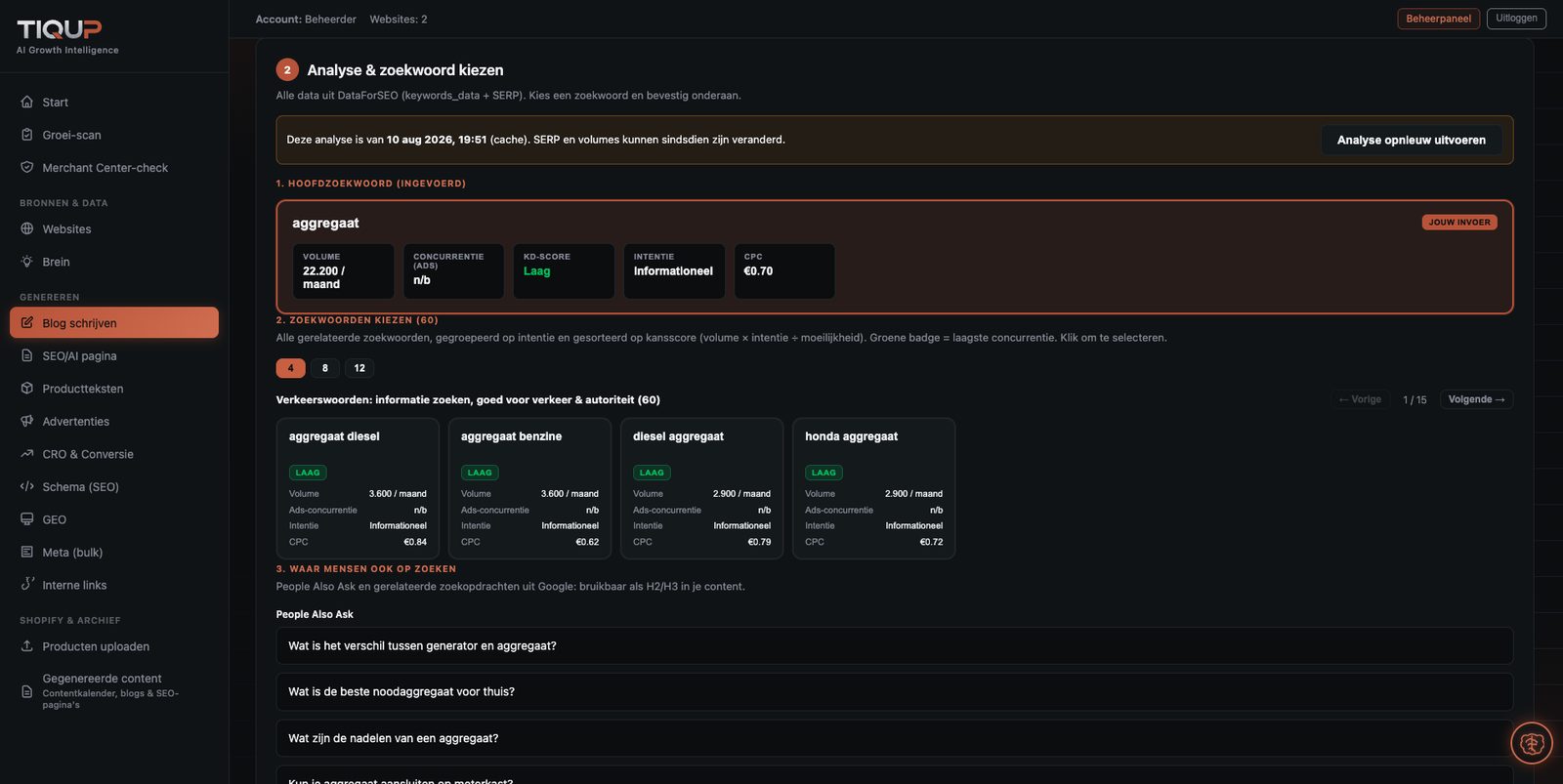The image size is (1563, 784).
Task: Click the SEO/AI pagina document icon
Action: 27,355
